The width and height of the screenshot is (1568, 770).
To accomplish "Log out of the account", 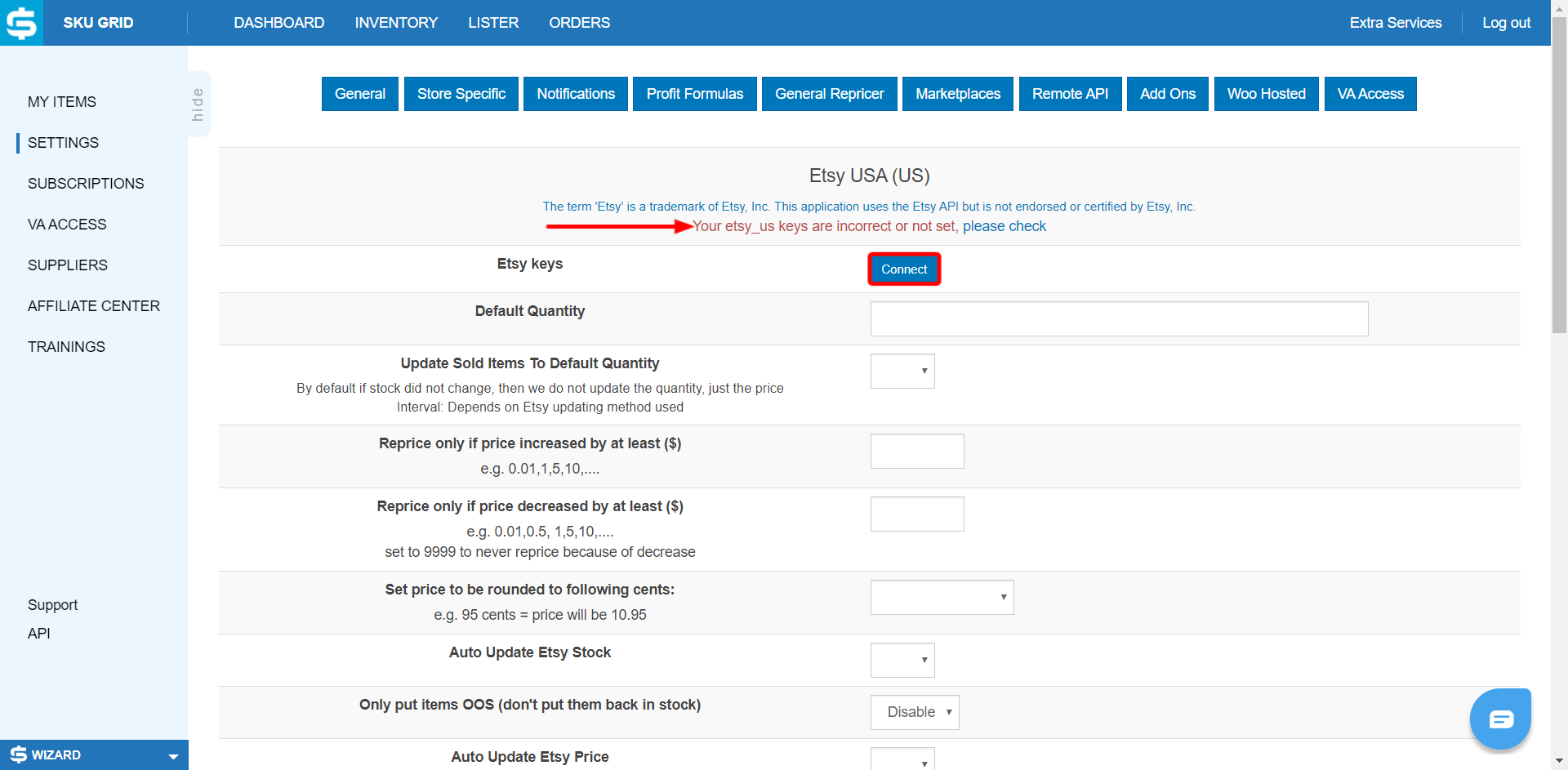I will (1507, 23).
